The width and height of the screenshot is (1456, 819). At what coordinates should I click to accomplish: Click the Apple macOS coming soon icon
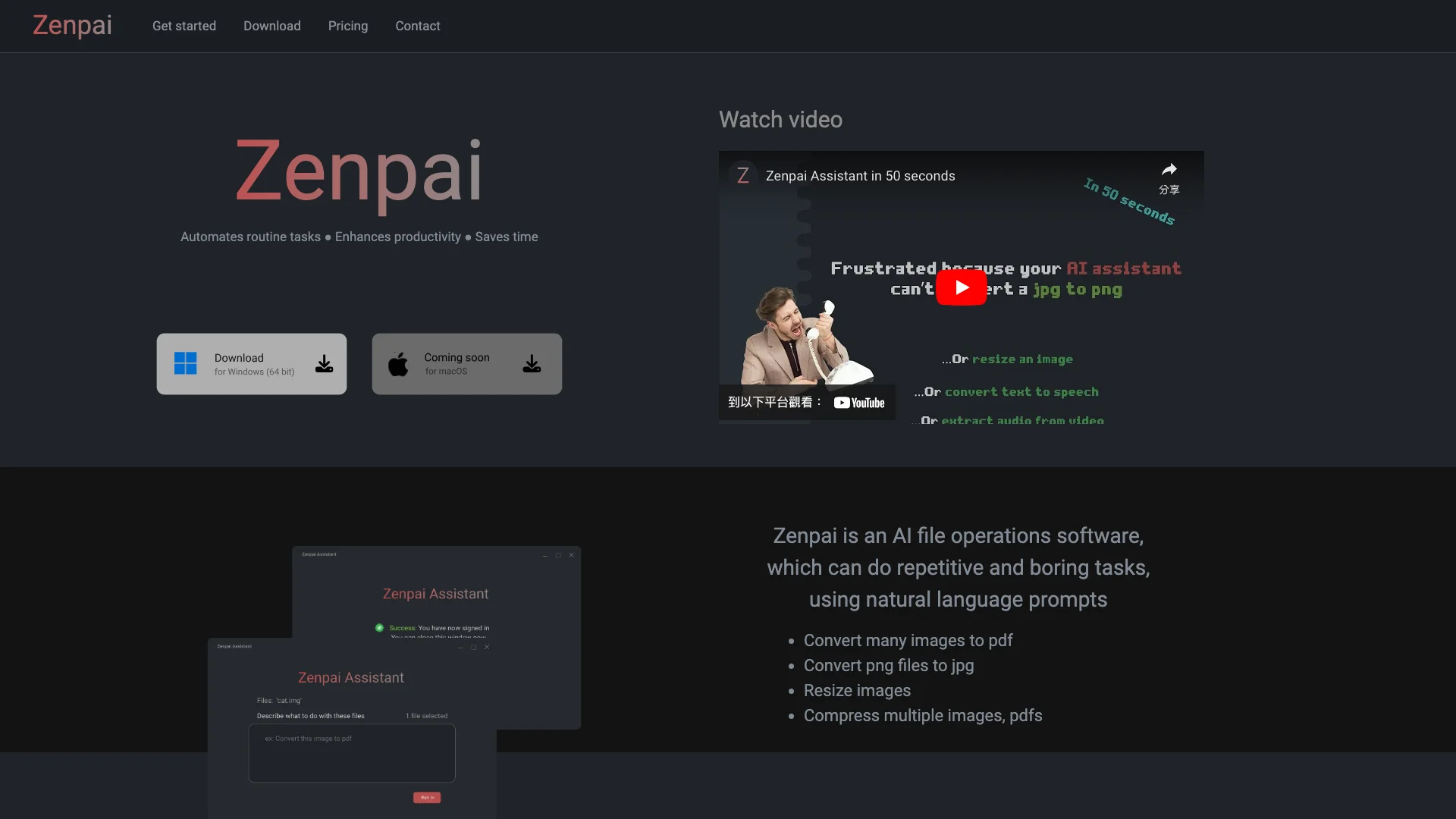(398, 363)
